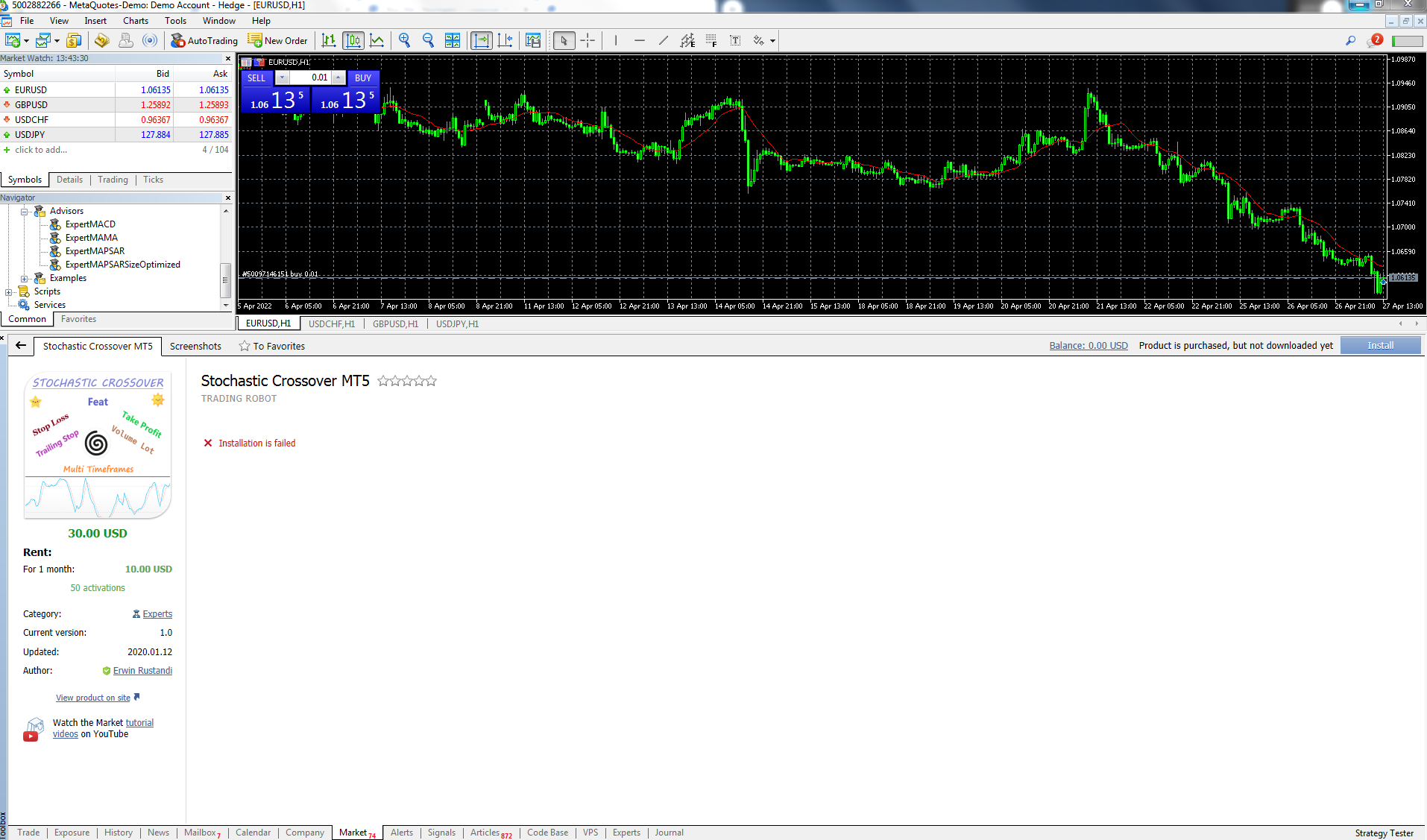This screenshot has height=840, width=1427.
Task: Click 'click to add...' in Market Watch
Action: pos(41,150)
